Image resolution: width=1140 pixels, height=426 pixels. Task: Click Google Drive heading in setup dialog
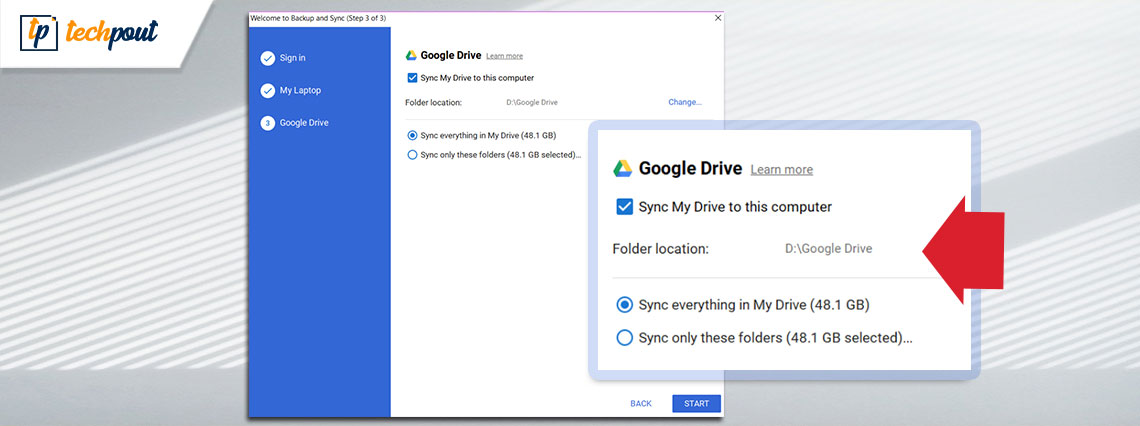click(x=451, y=56)
